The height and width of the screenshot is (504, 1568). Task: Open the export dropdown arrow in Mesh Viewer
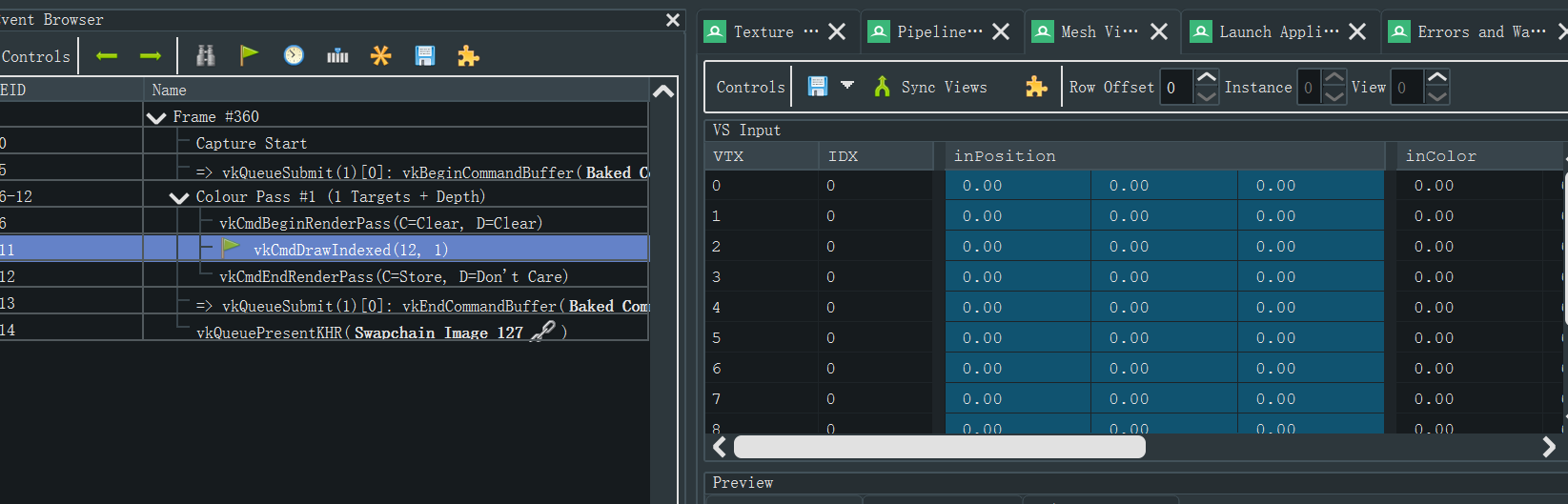(847, 86)
